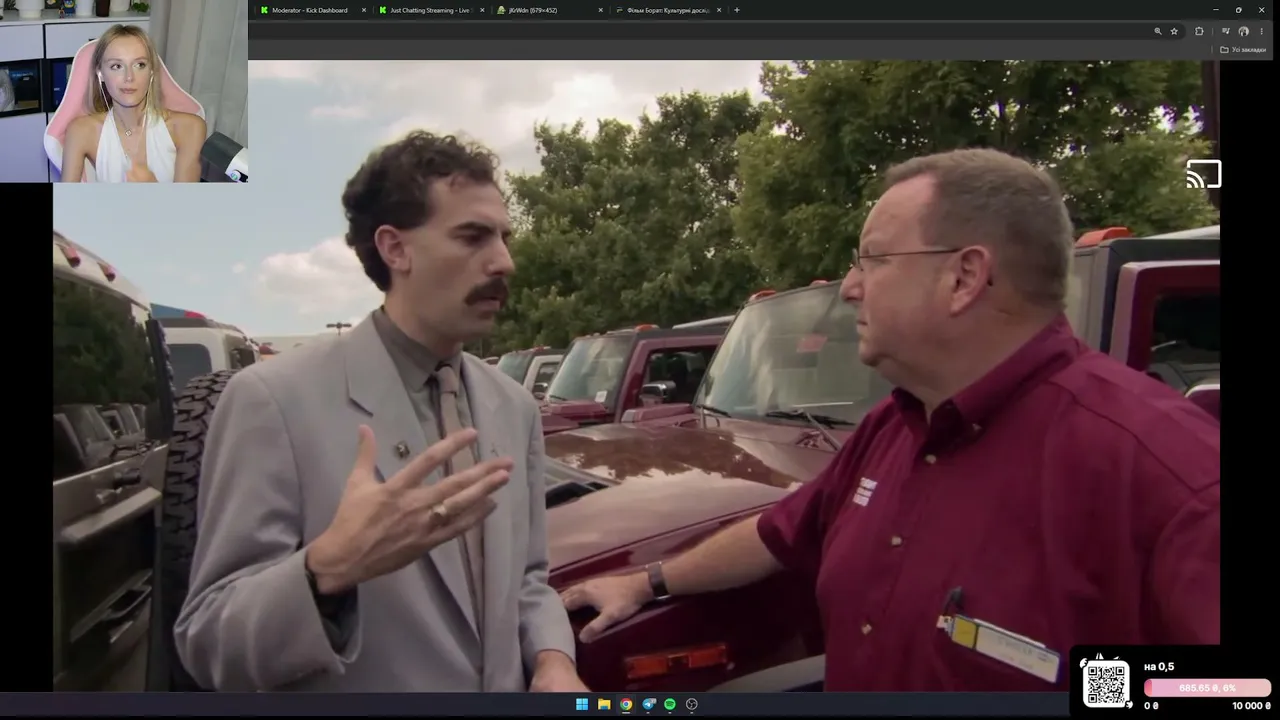Close the Фільм Борат tab

[x=718, y=10]
